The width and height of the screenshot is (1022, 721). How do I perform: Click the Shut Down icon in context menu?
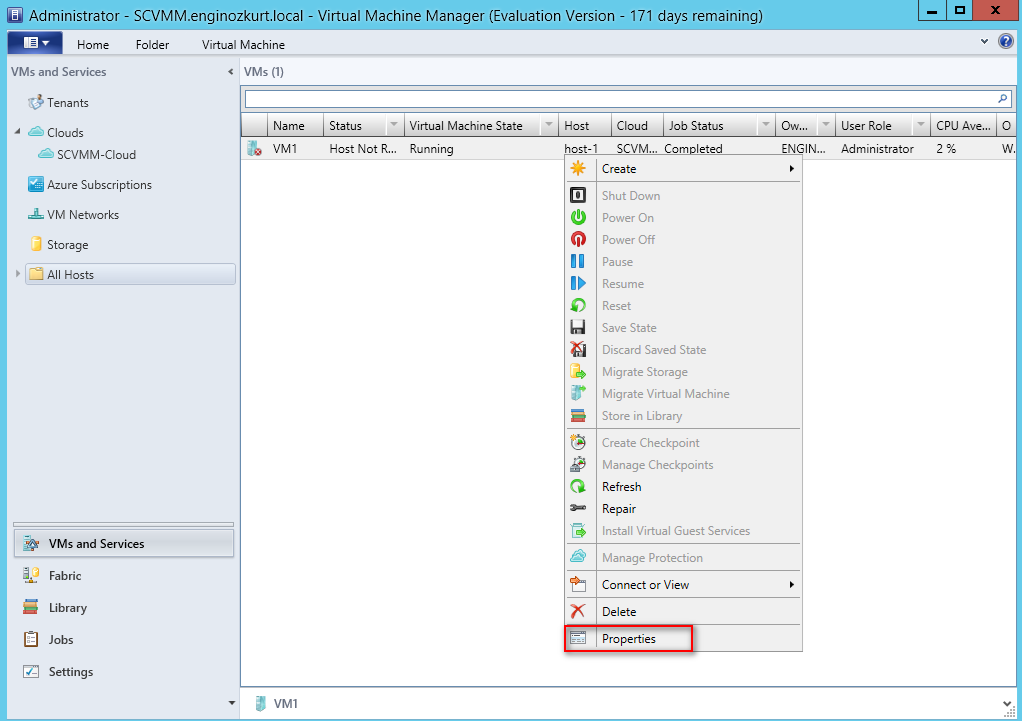(x=577, y=195)
